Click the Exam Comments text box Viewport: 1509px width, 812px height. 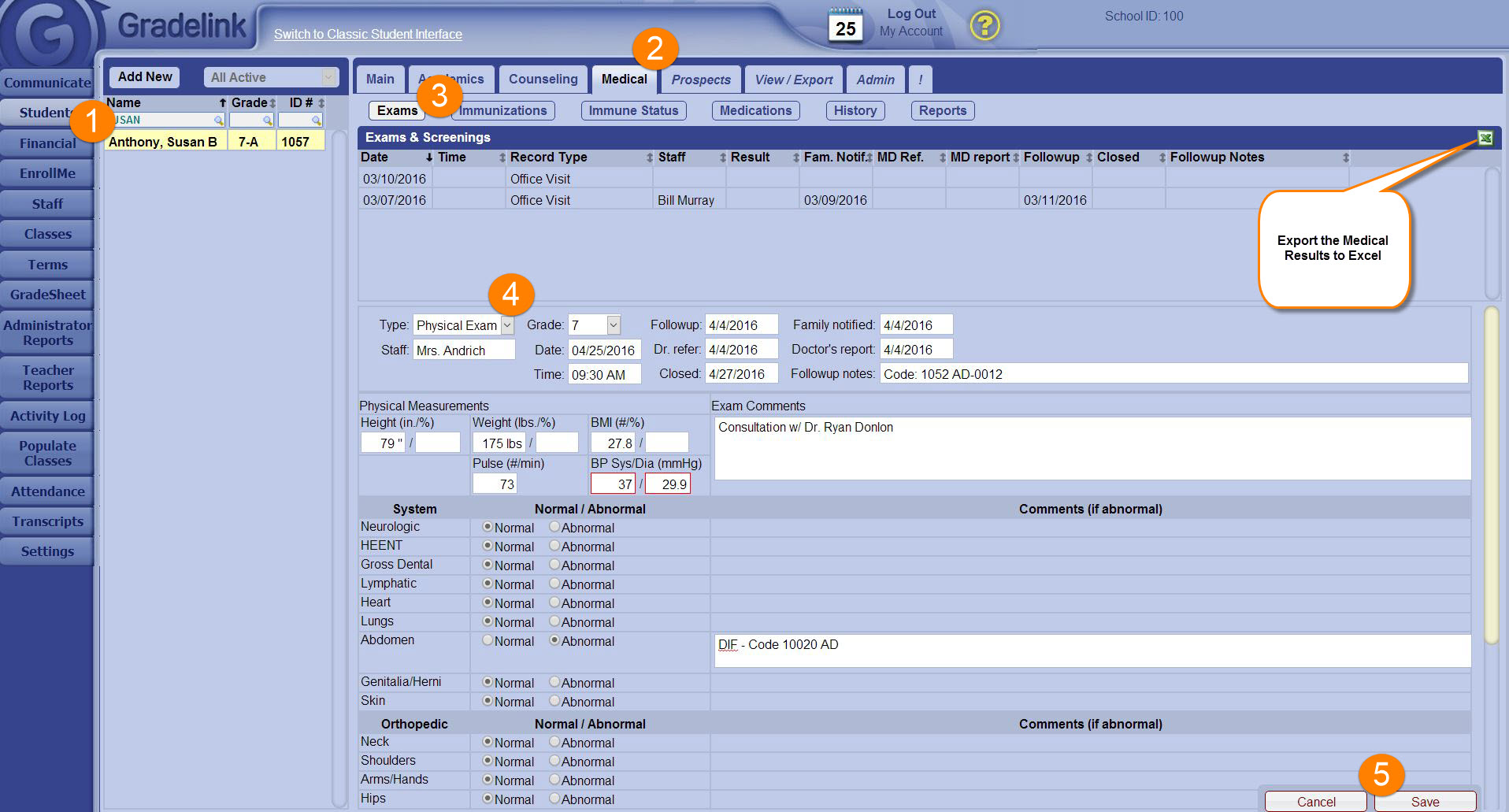pos(1092,449)
